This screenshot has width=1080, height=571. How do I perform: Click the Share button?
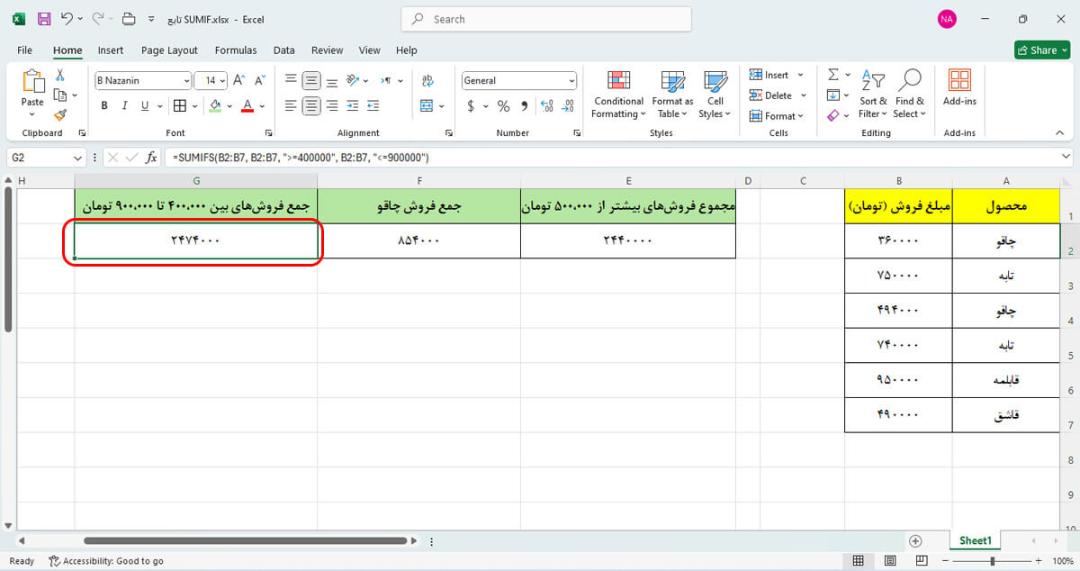coord(1042,50)
